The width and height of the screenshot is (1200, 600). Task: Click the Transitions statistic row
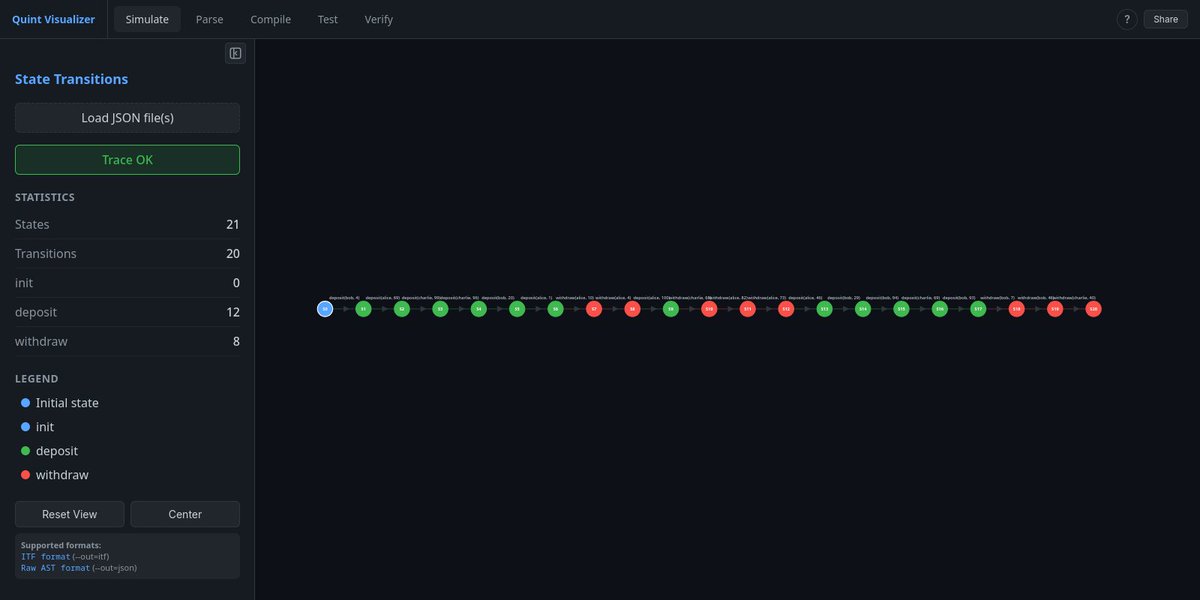[x=127, y=254]
